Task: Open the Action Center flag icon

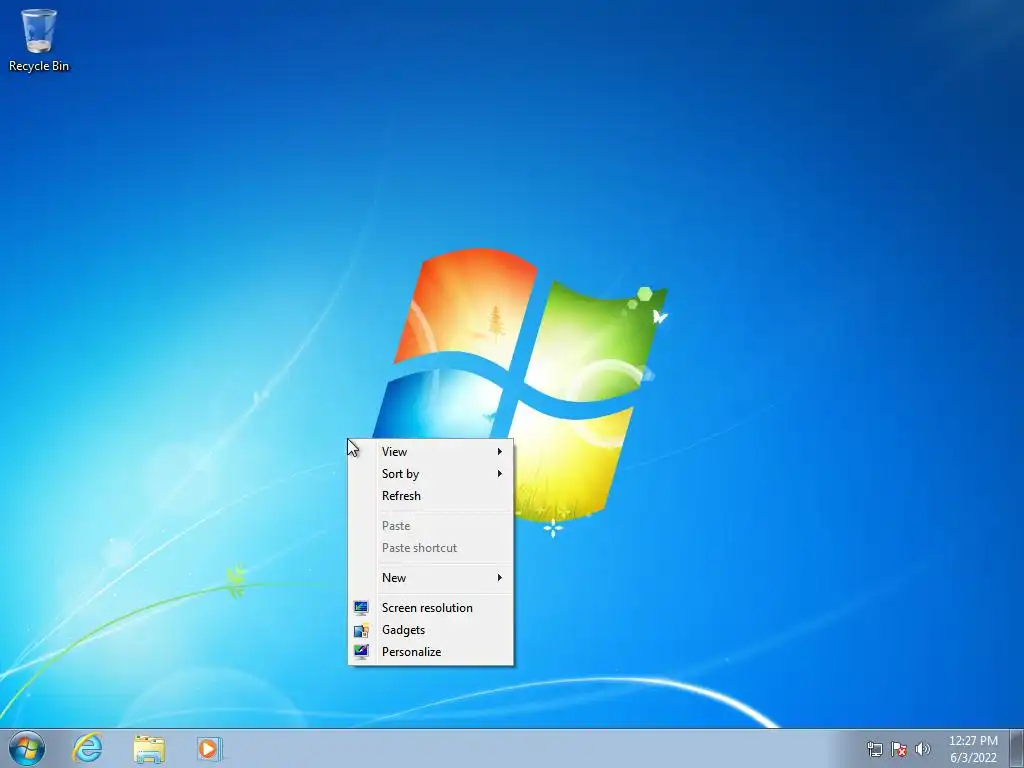Action: (x=899, y=749)
